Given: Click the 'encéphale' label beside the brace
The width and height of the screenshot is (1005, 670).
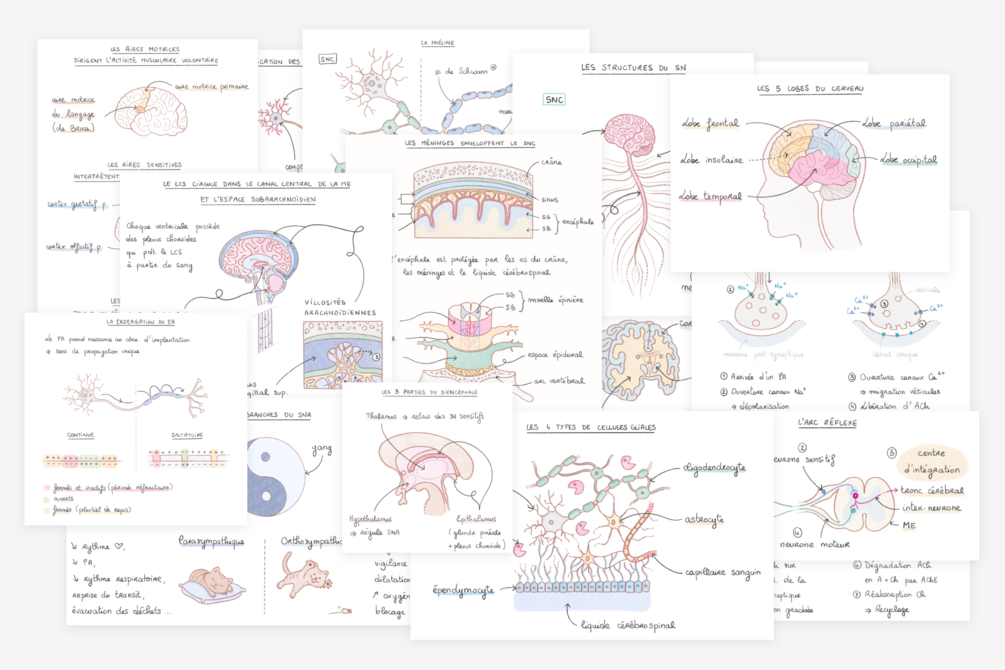Looking at the screenshot, I should coord(577,222).
